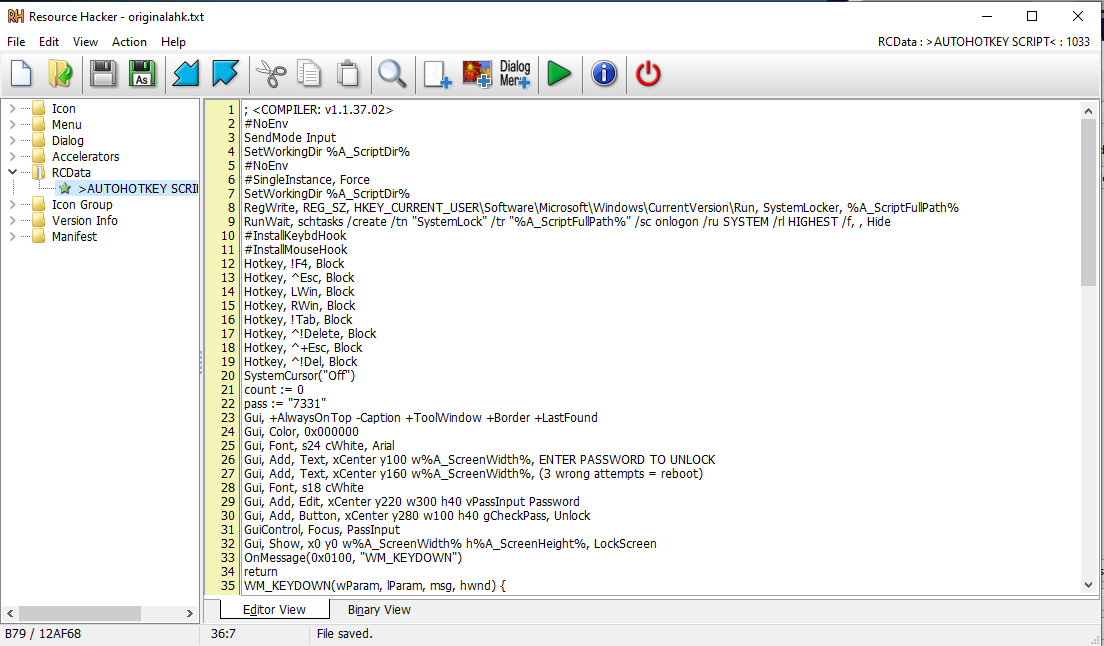Expand the Icon Group folder node

12,205
